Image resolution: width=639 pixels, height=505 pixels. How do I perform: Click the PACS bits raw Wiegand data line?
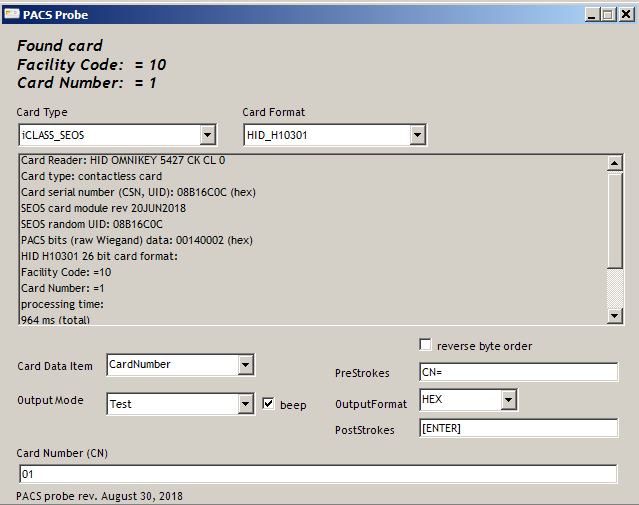[137, 240]
